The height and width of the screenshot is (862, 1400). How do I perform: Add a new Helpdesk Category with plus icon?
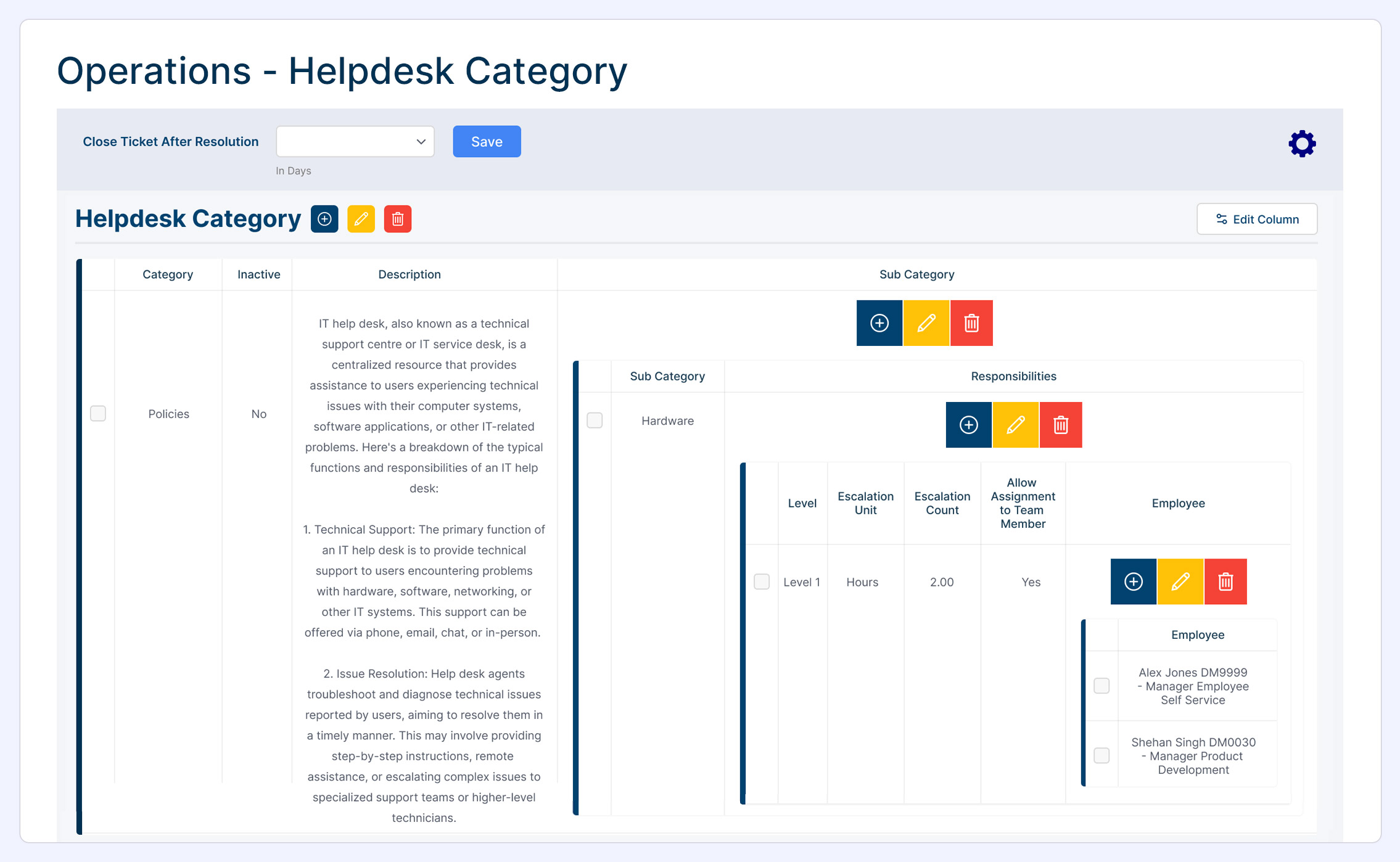324,219
